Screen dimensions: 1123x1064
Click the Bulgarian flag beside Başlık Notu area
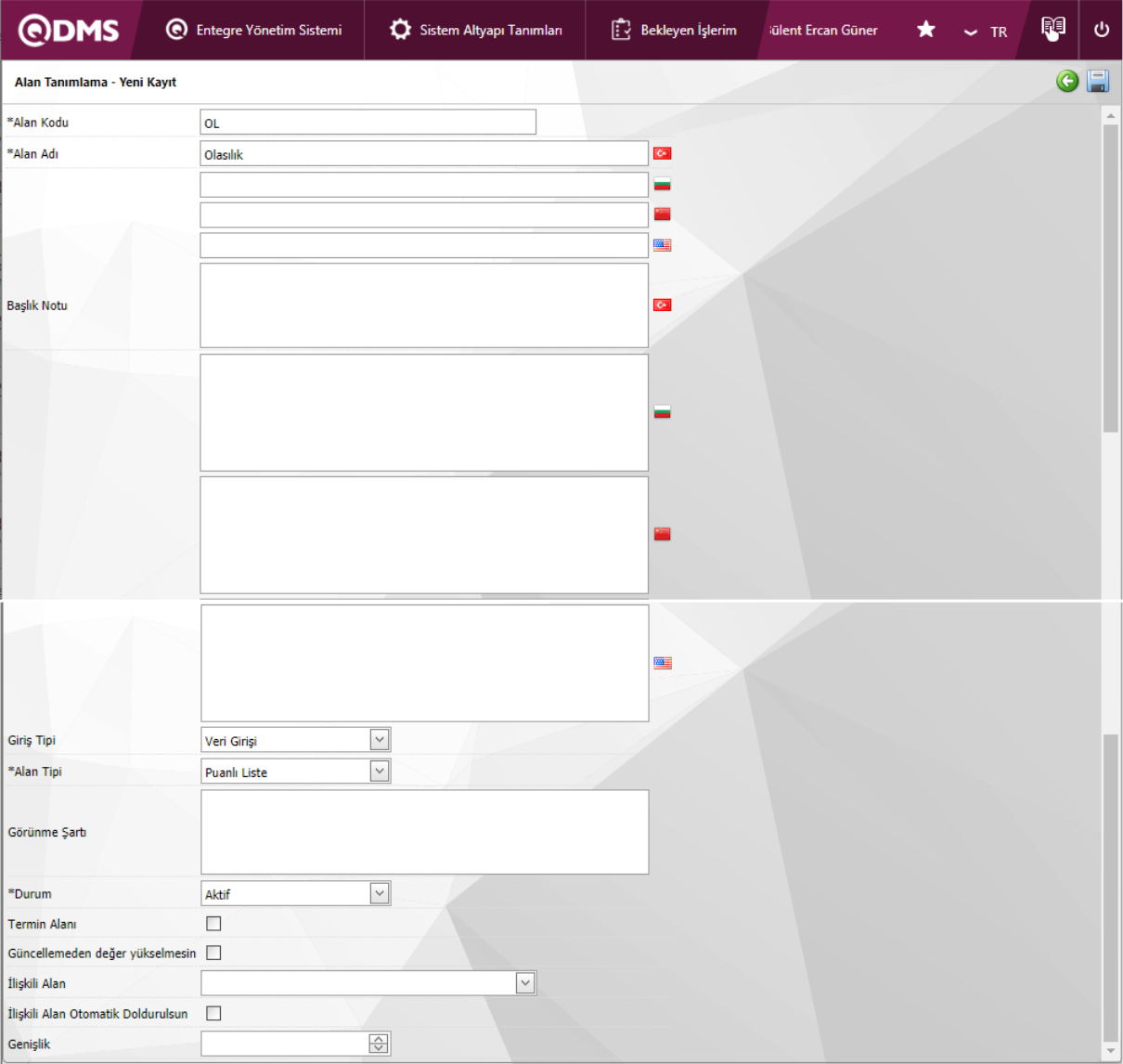[x=662, y=411]
